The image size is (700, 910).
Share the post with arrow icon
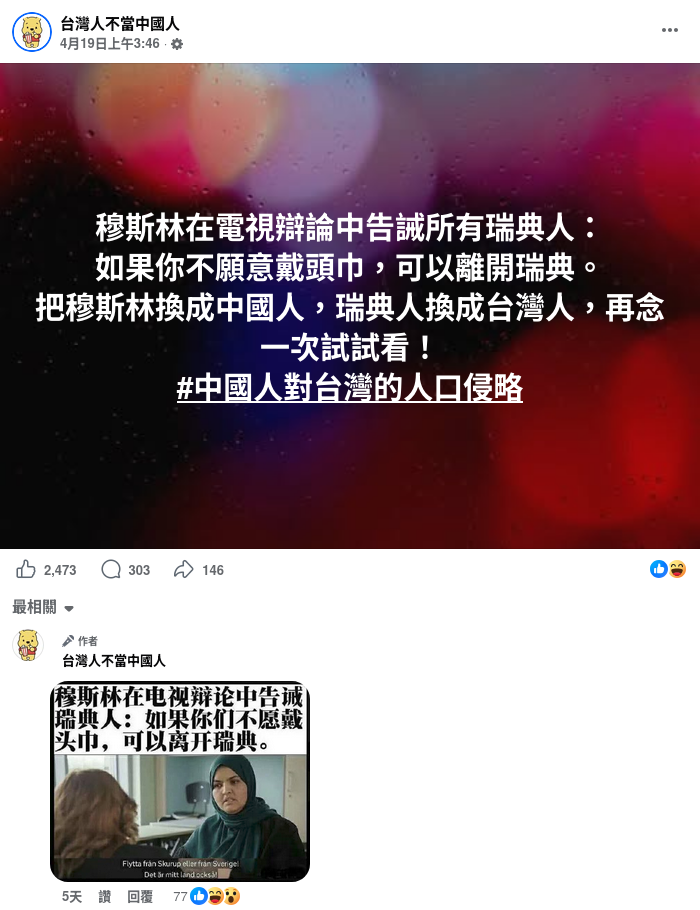pyautogui.click(x=183, y=569)
